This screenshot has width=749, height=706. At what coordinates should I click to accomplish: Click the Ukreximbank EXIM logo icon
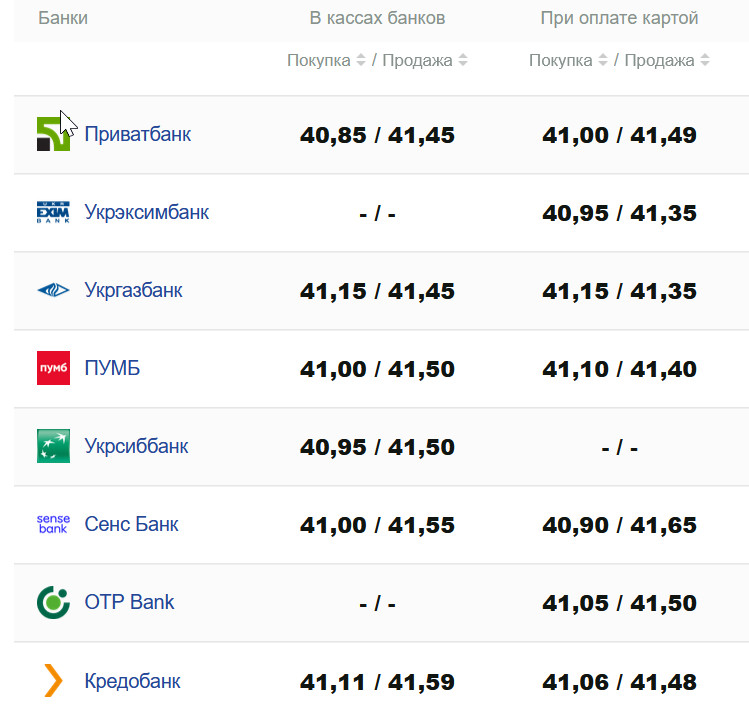point(53,212)
